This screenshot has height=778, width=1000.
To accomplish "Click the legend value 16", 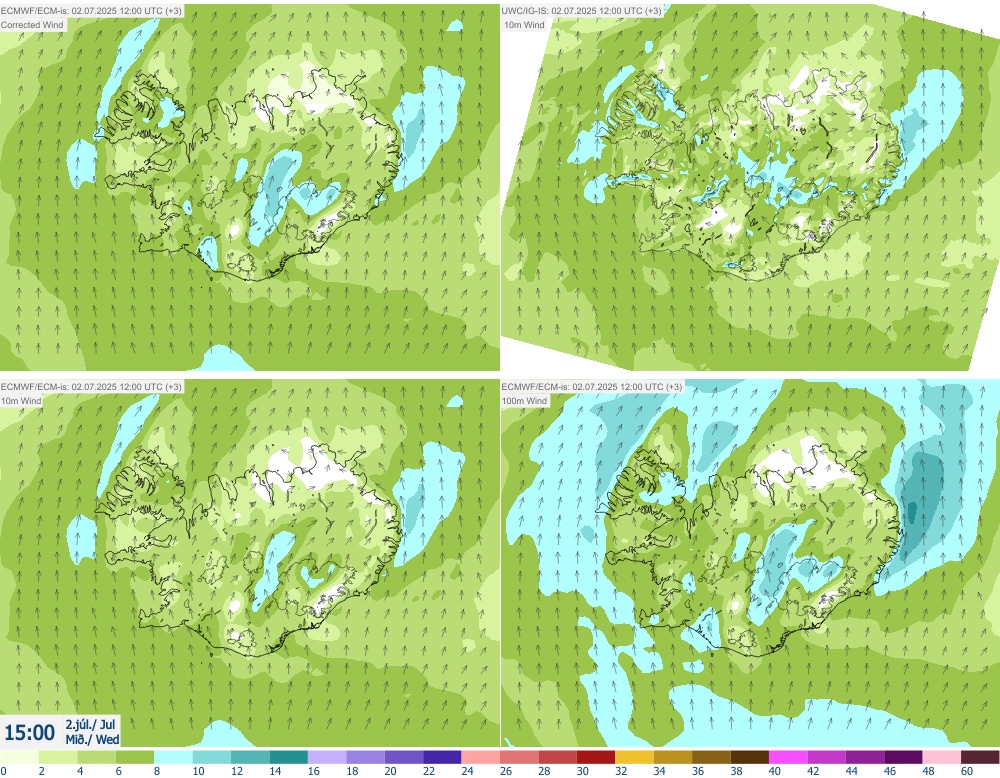I will (x=314, y=771).
